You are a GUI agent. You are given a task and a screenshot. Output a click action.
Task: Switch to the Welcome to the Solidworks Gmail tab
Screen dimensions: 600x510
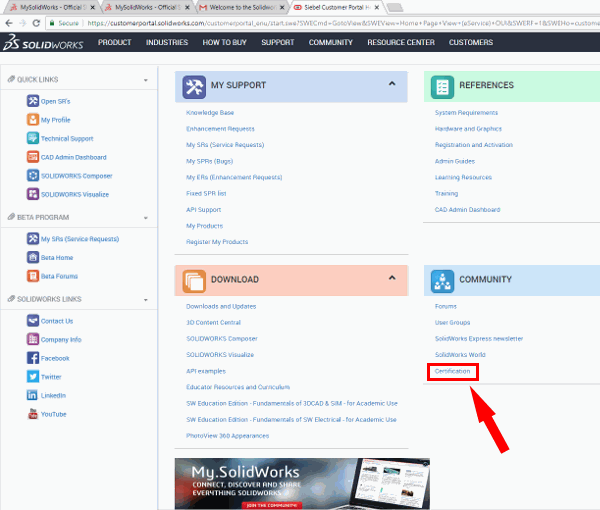pyautogui.click(x=243, y=7)
